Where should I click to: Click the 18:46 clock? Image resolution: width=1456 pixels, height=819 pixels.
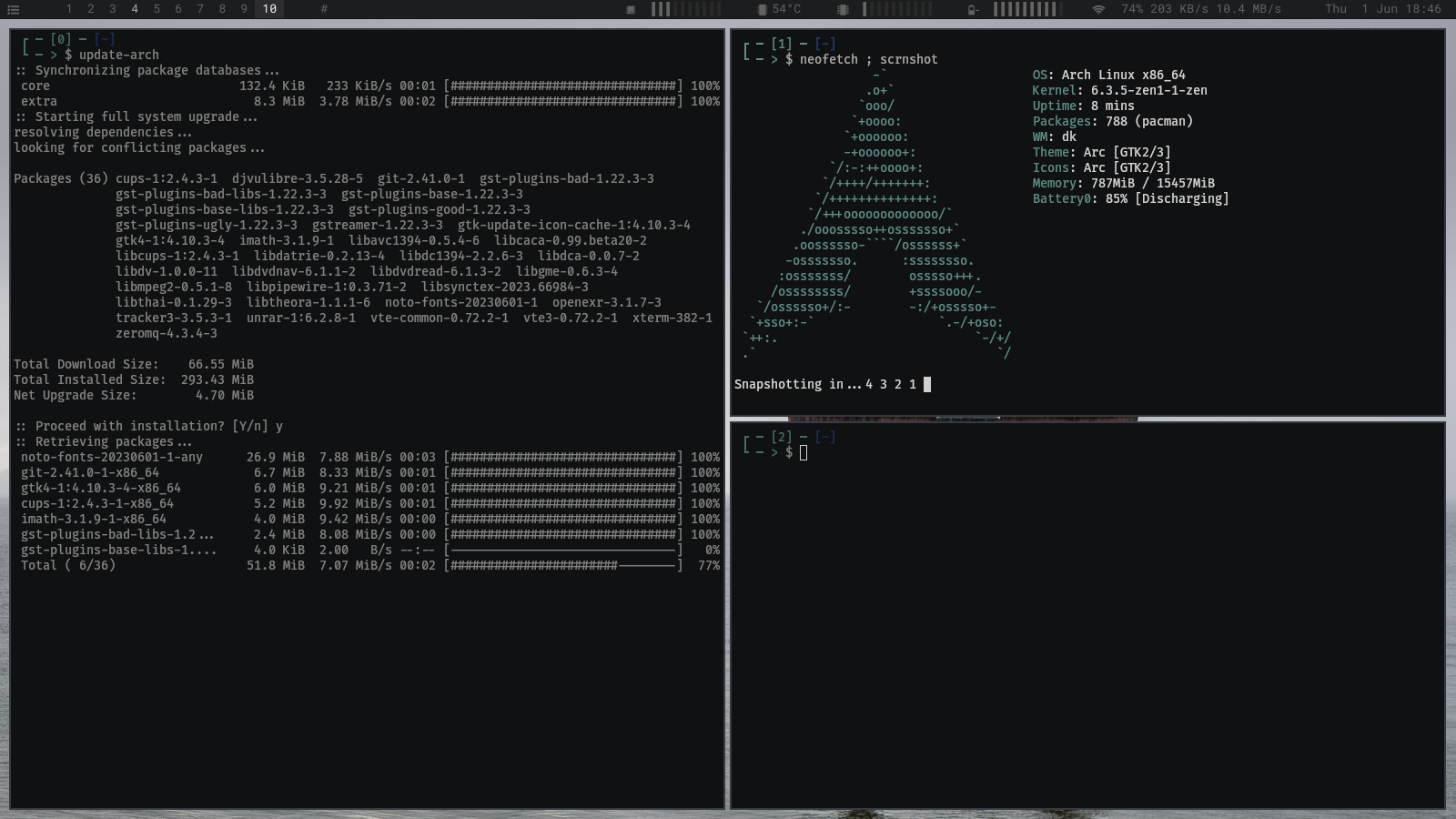(1423, 9)
